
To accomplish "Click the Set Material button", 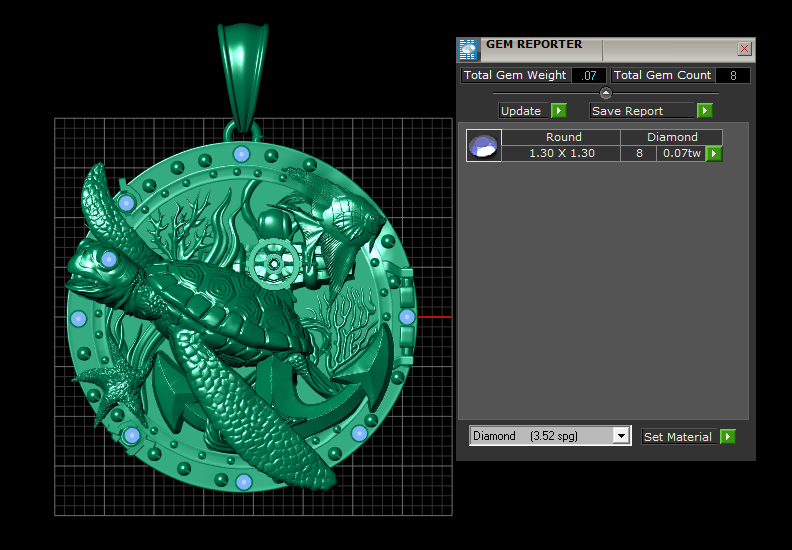I will (x=679, y=437).
